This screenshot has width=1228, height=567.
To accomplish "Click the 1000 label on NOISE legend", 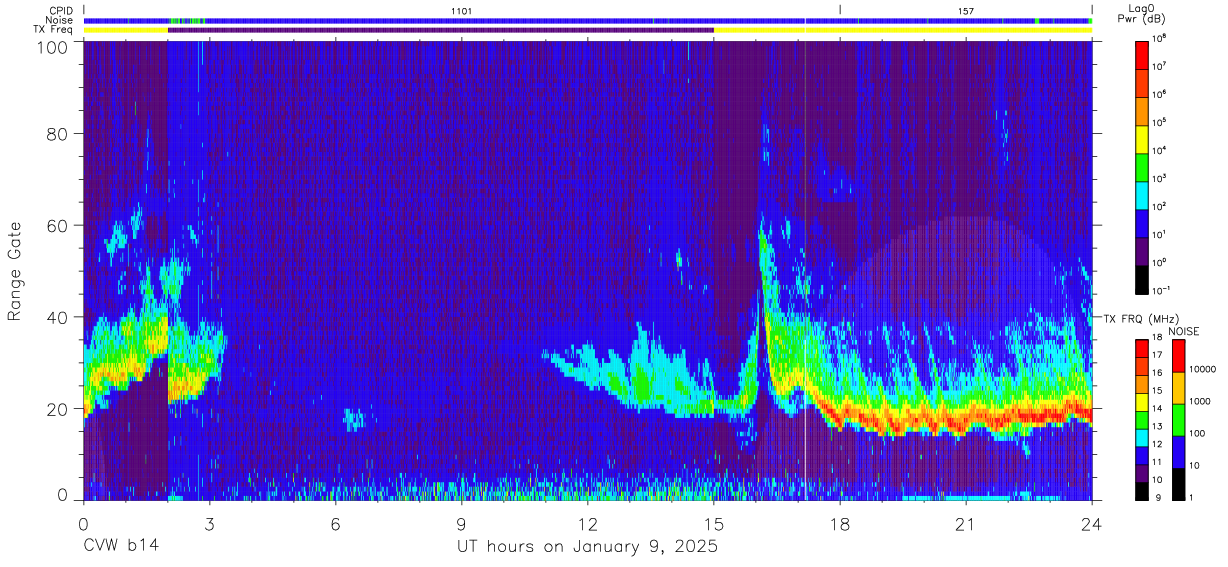I will click(x=1199, y=401).
